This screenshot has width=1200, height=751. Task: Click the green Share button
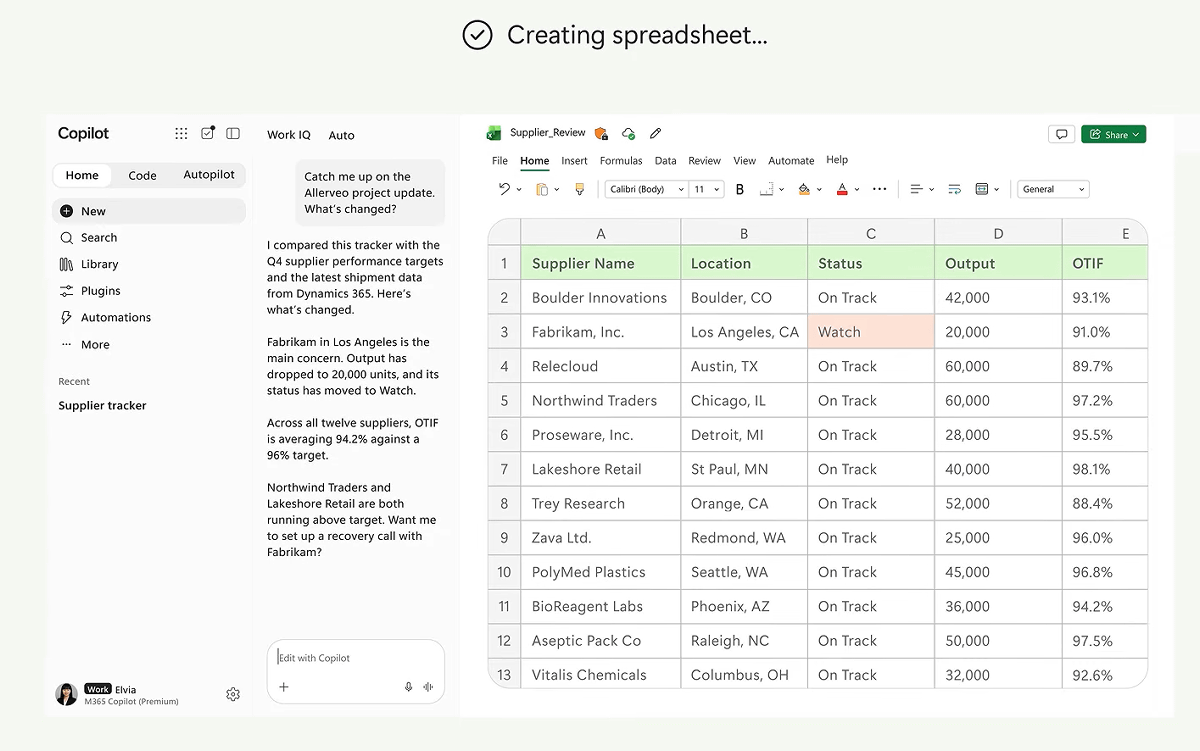coord(1114,134)
